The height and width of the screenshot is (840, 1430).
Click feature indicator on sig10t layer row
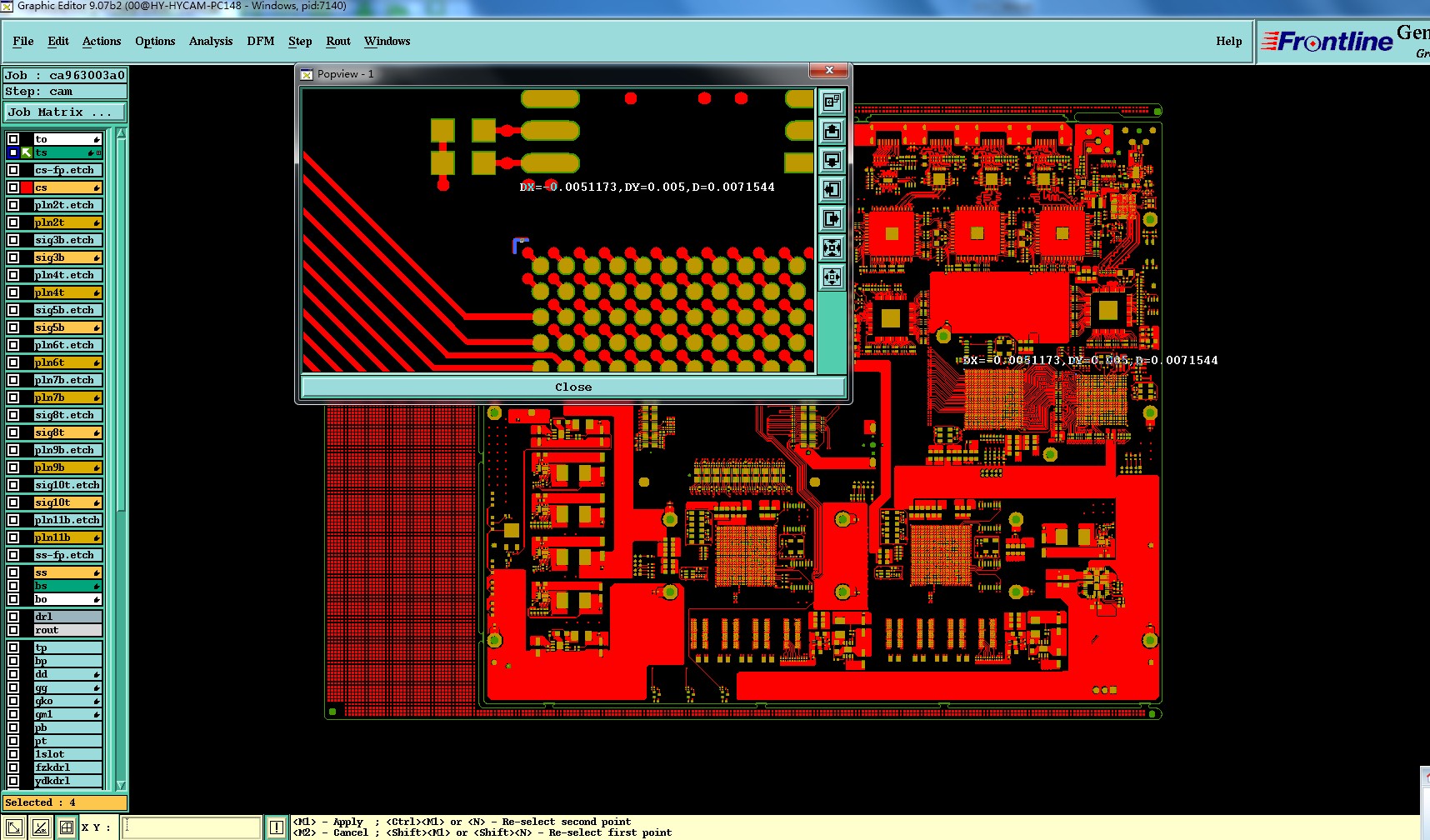97,502
